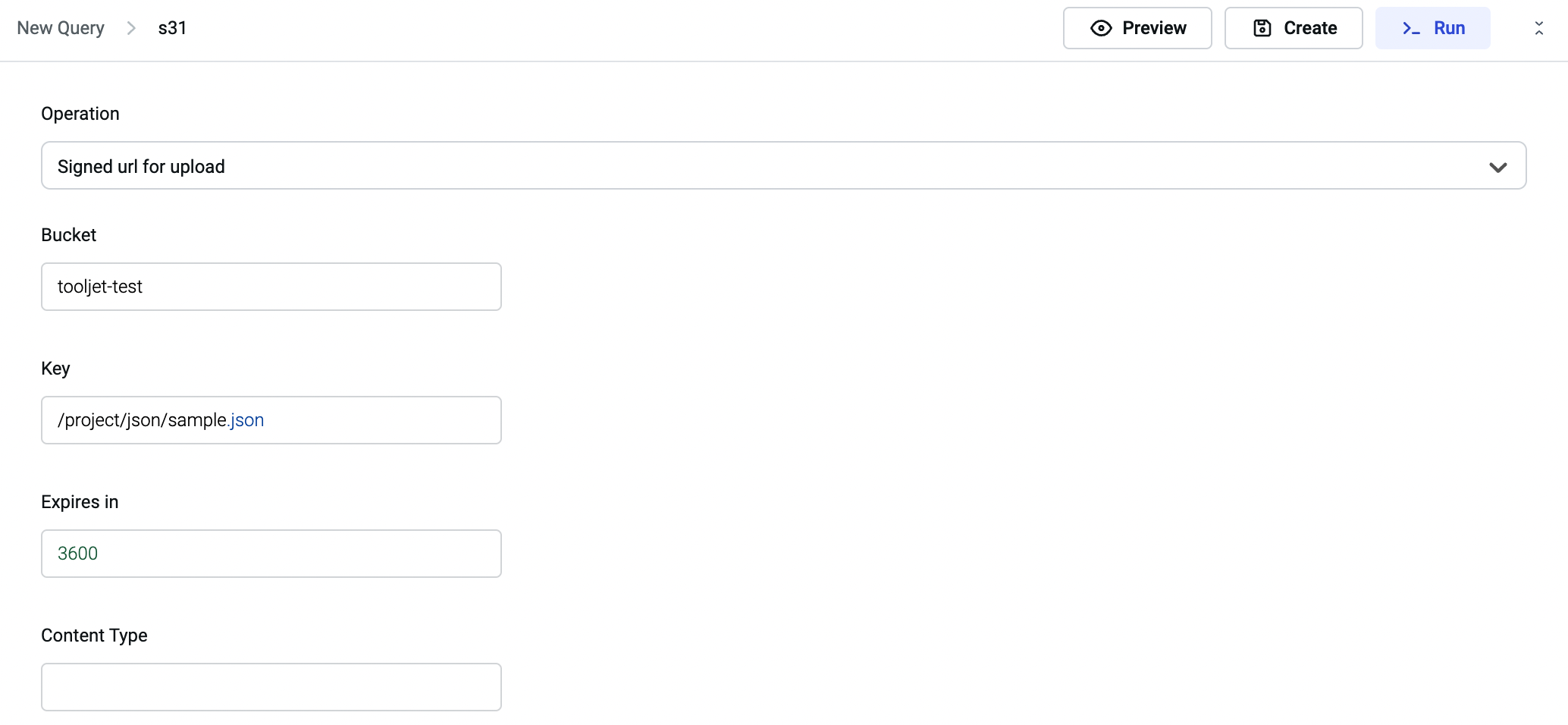Select the Expires in field showing 3600
The width and height of the screenshot is (1568, 725).
[271, 554]
